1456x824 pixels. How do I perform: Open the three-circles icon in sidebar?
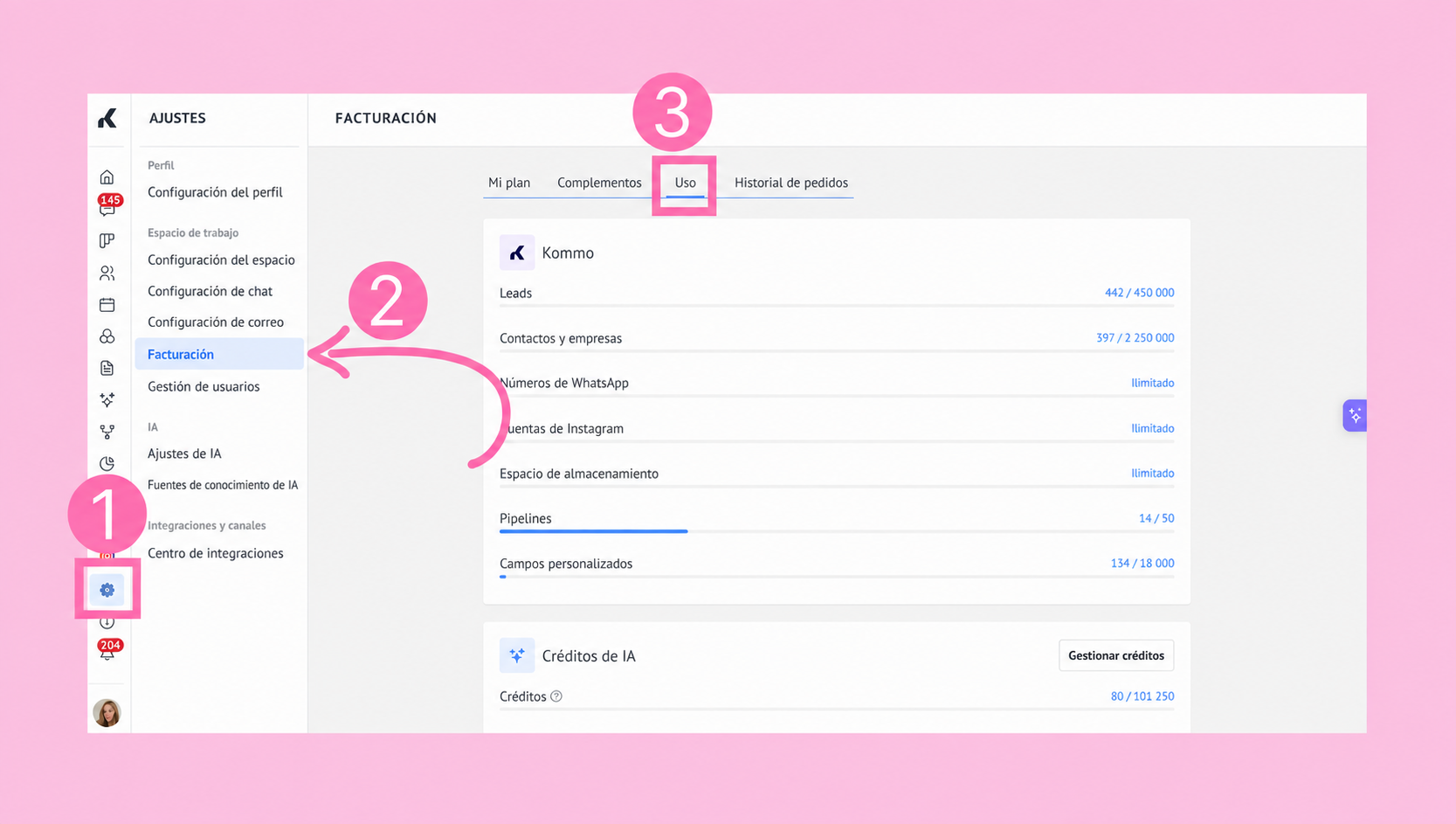pos(107,336)
